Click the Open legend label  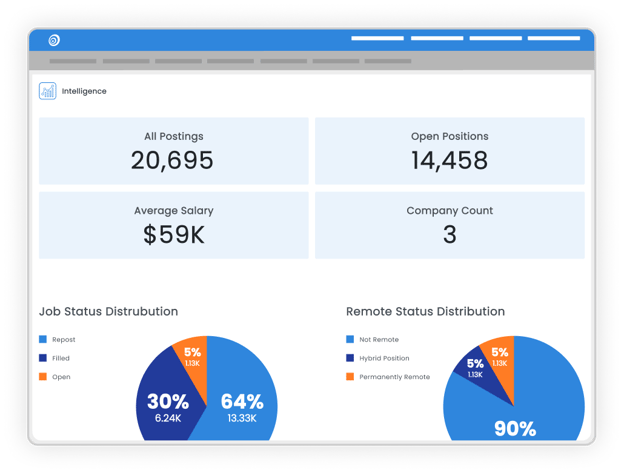coord(61,377)
